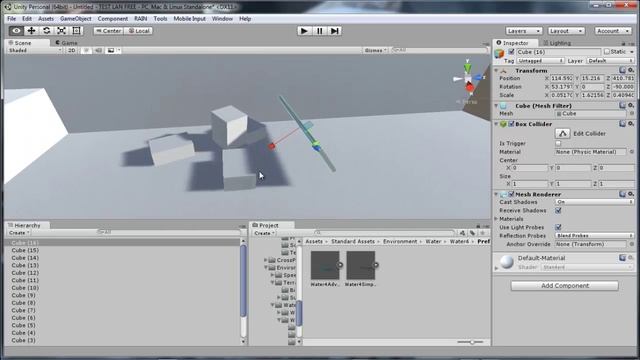This screenshot has width=640, height=360.
Task: Open the Layout dropdown
Action: [x=566, y=31]
